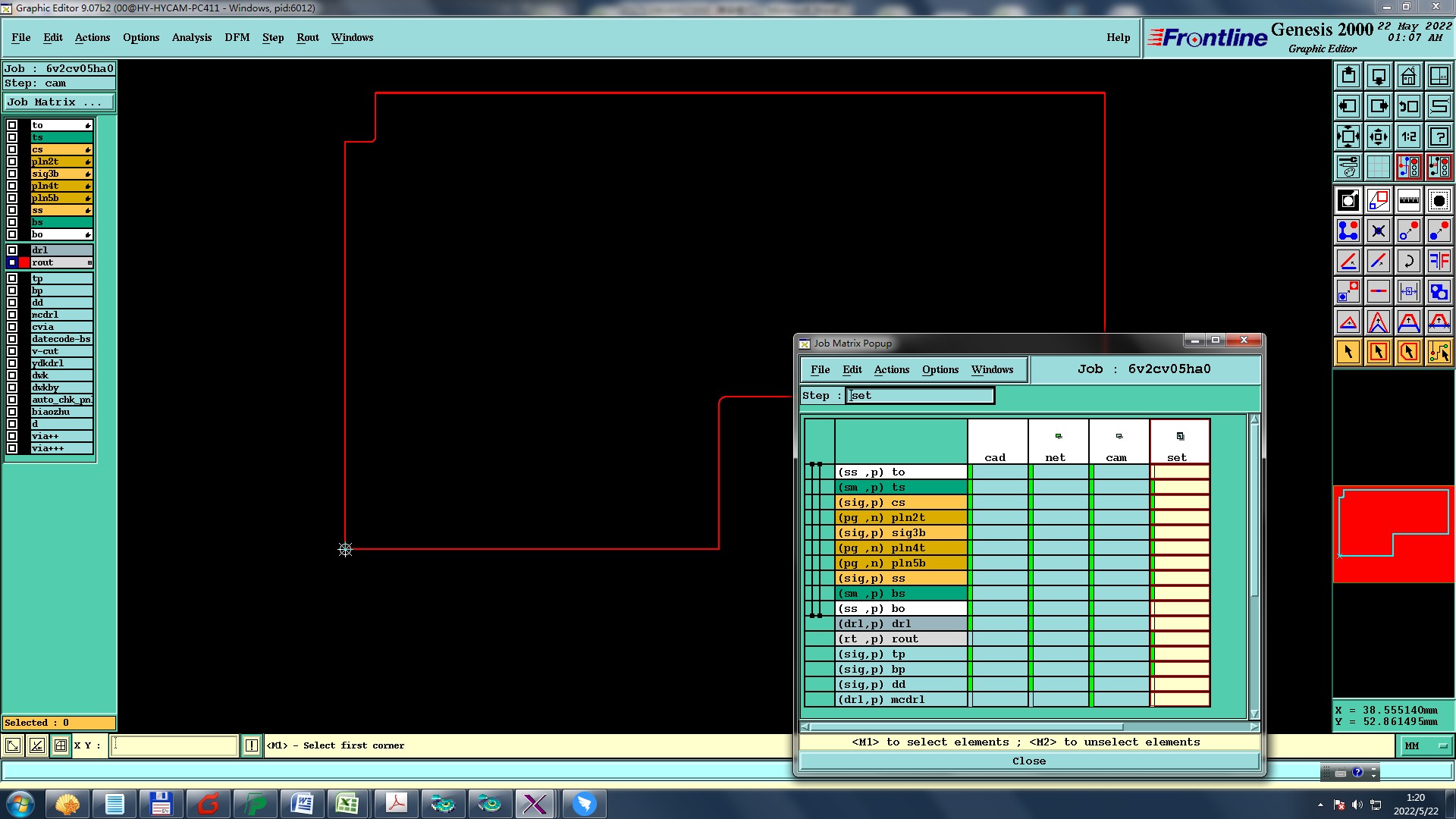Screen dimensions: 1456x819
Task: Click the Close button in Job Matrix
Action: pos(1029,761)
